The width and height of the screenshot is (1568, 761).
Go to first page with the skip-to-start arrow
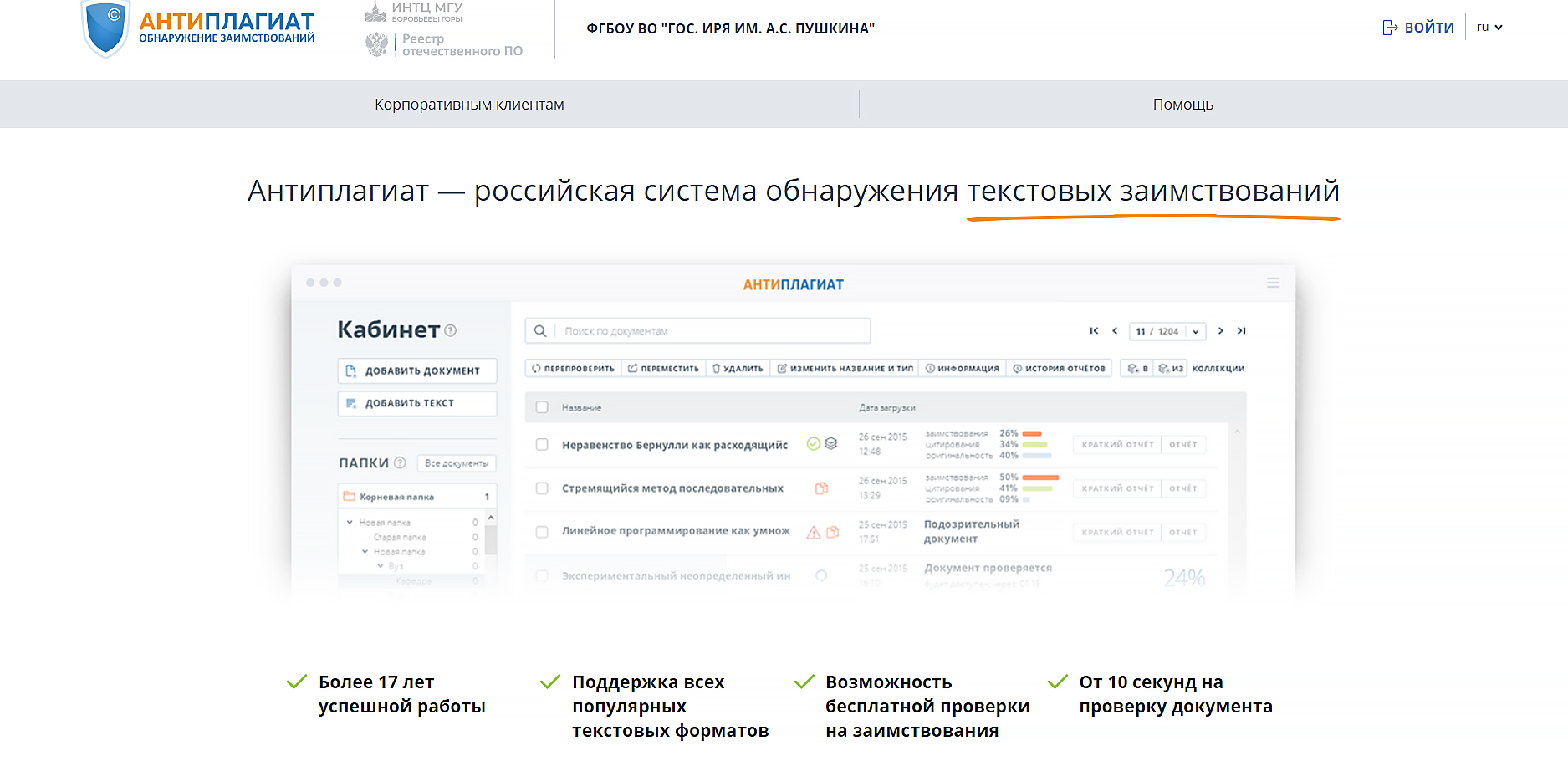tap(1094, 331)
